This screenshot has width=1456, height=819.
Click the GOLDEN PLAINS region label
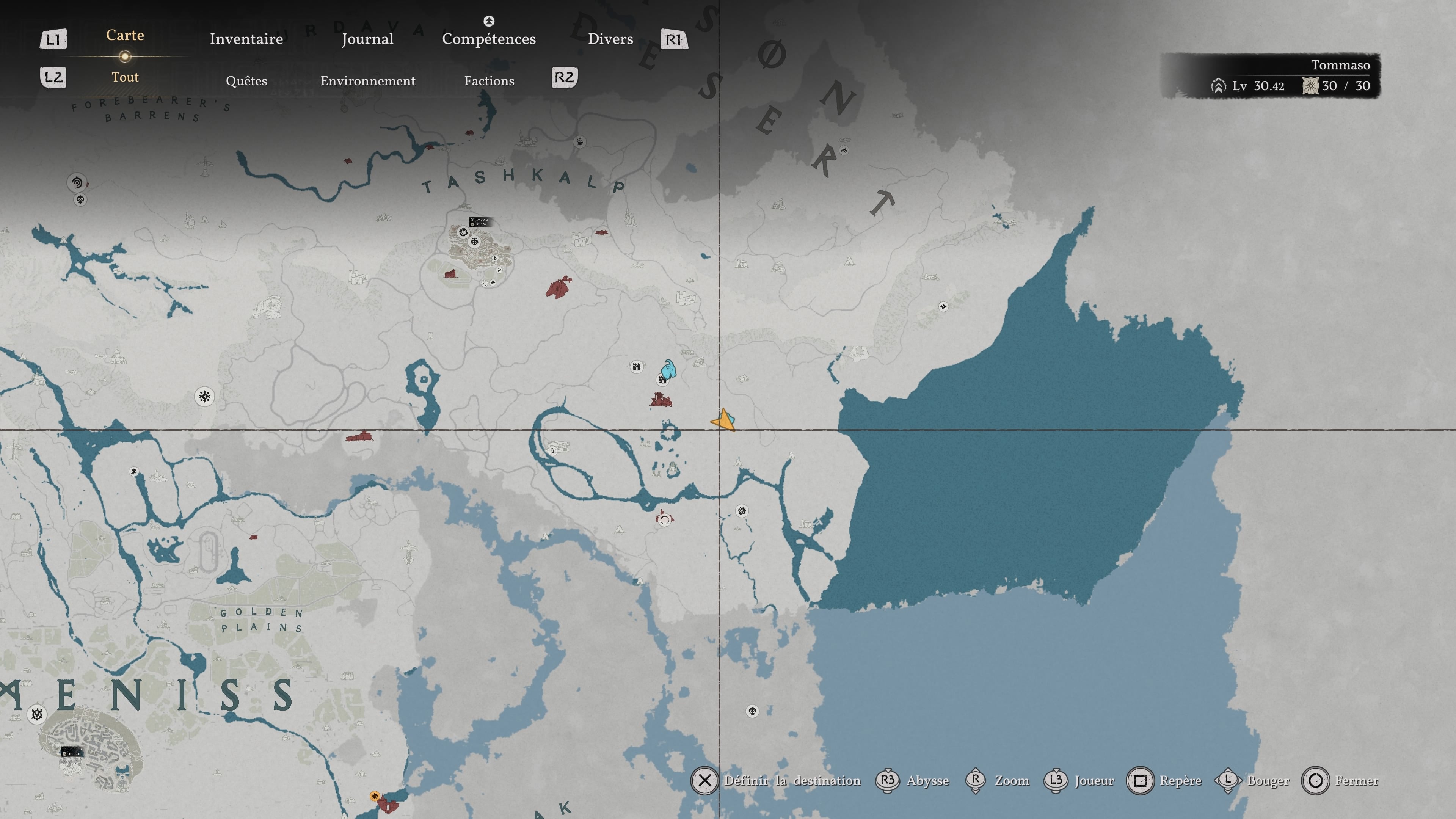(262, 620)
